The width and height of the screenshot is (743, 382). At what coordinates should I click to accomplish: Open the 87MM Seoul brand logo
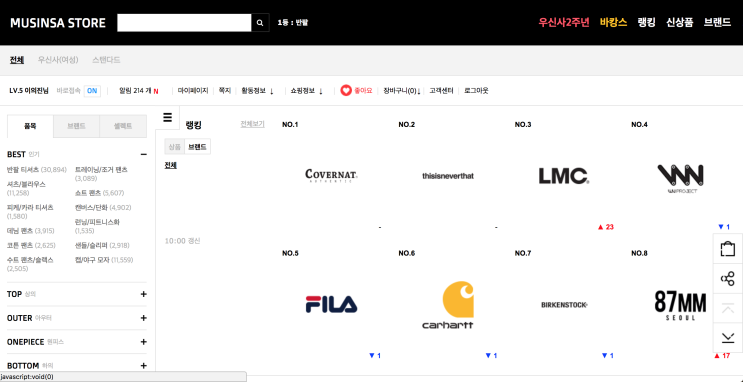pos(680,306)
